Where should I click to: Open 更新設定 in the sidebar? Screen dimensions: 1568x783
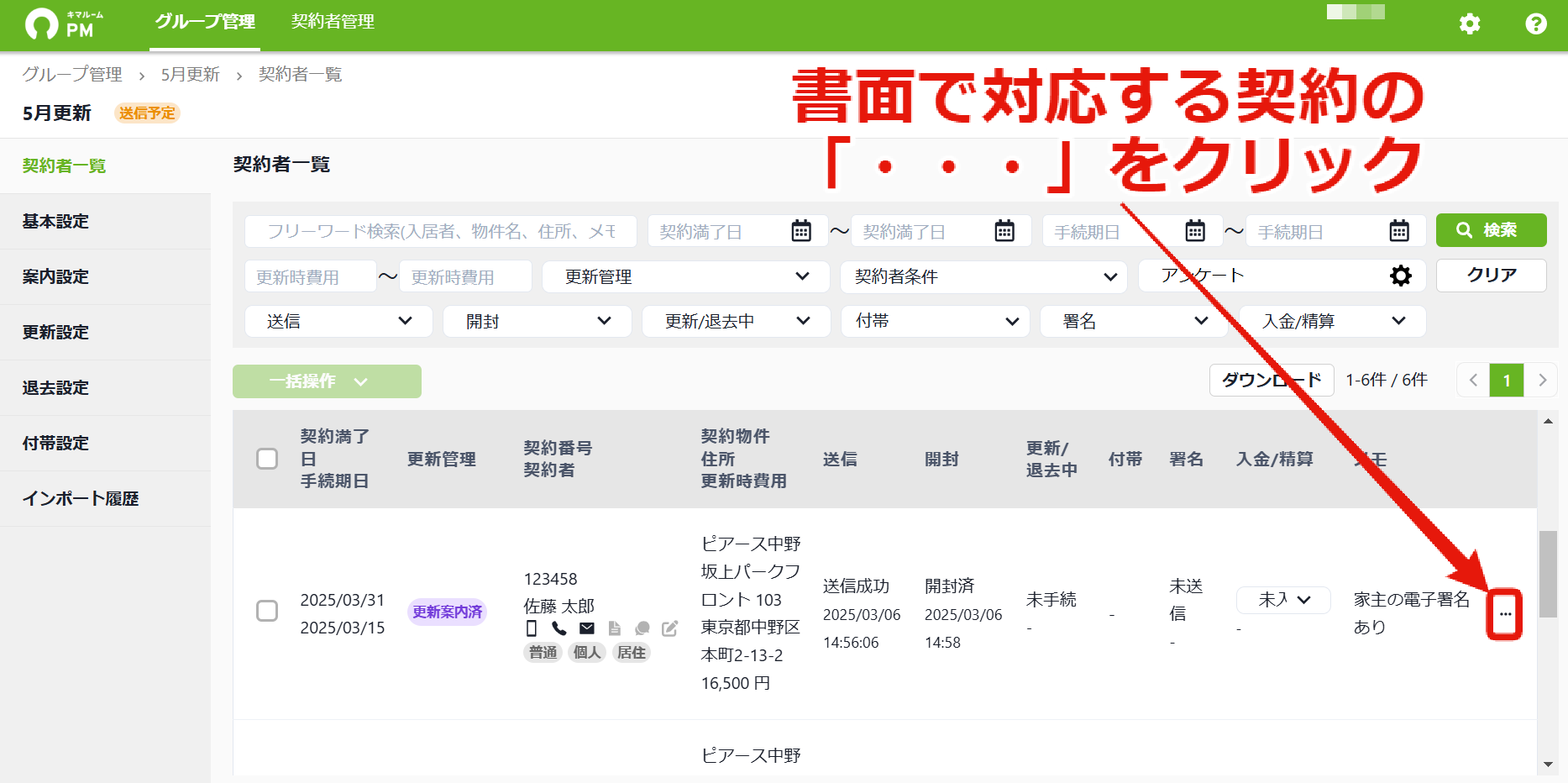105,333
